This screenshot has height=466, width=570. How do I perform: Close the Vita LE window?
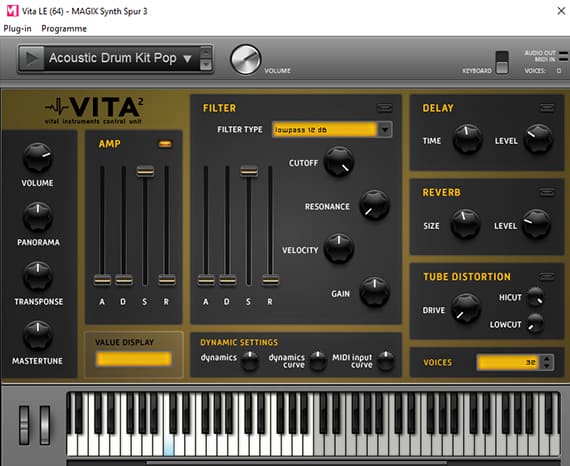[561, 11]
